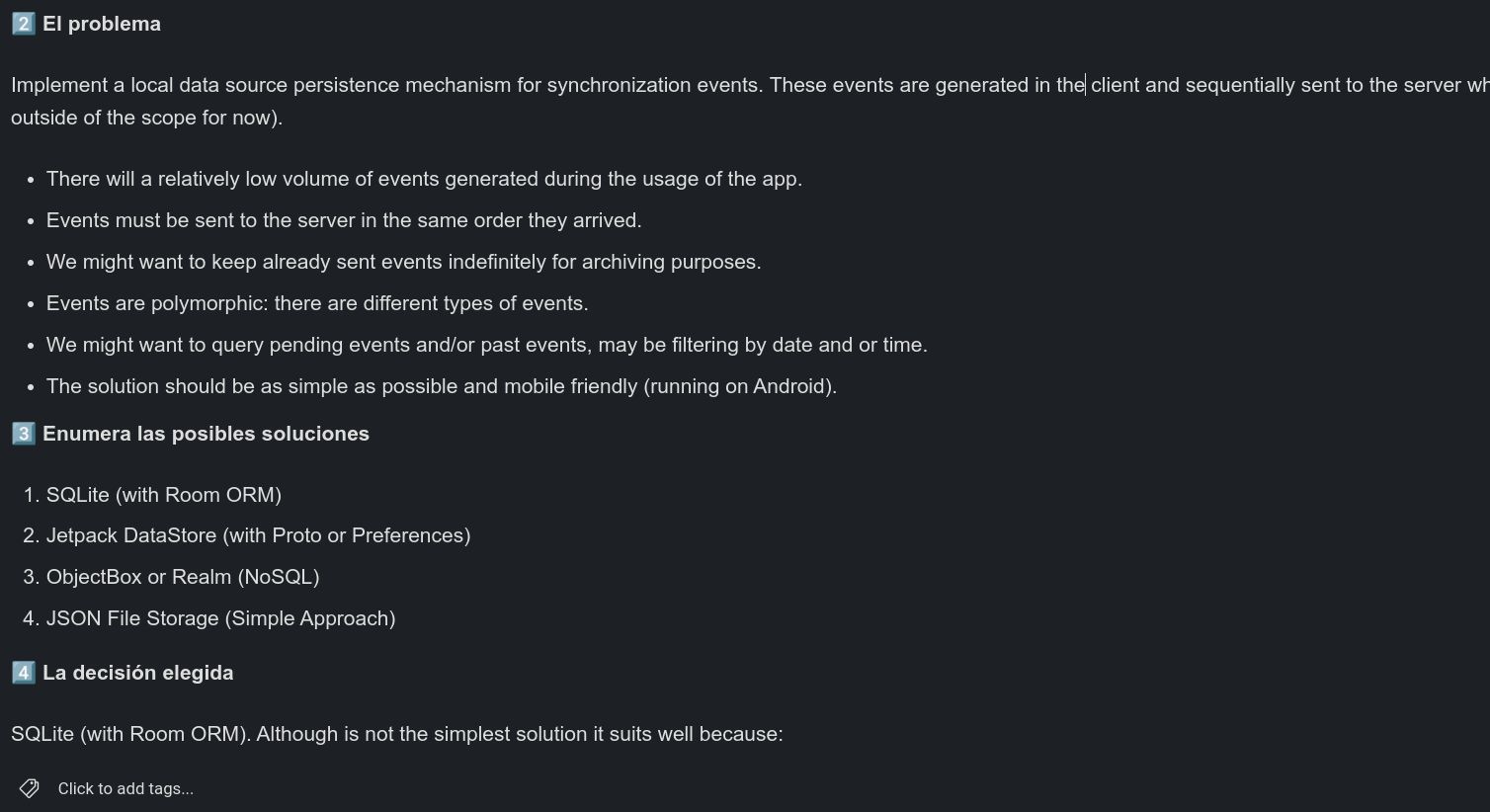Click bullet about mobile friendly solution

point(442,386)
